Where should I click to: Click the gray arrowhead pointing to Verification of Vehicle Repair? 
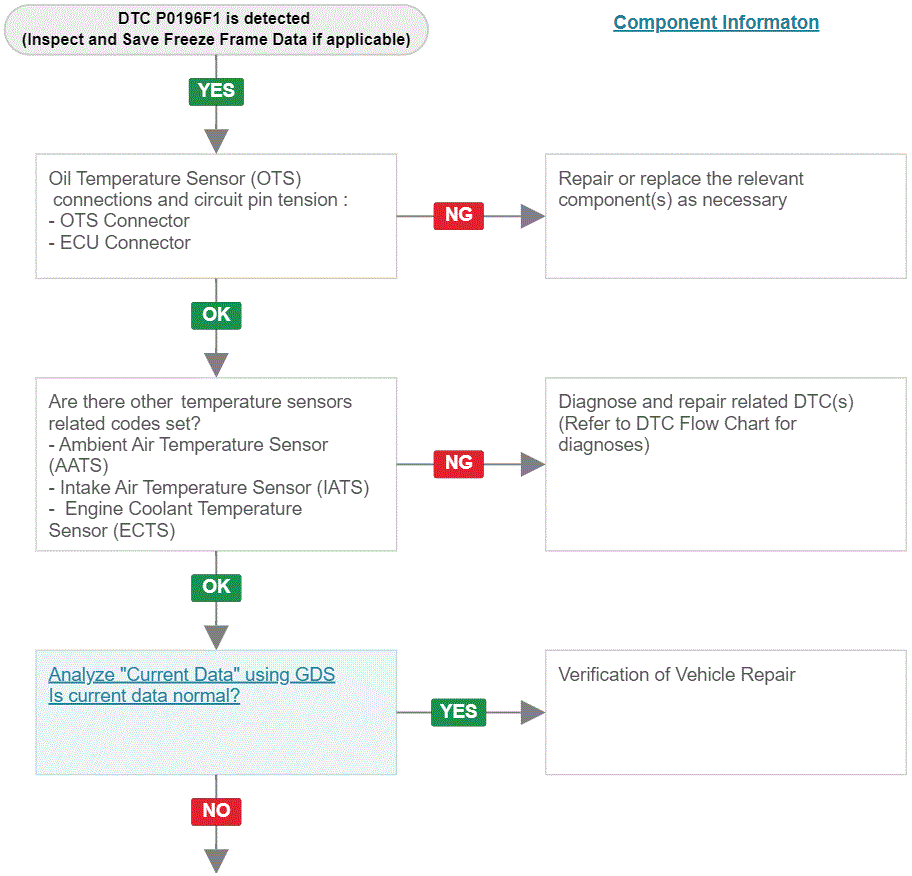click(x=532, y=712)
